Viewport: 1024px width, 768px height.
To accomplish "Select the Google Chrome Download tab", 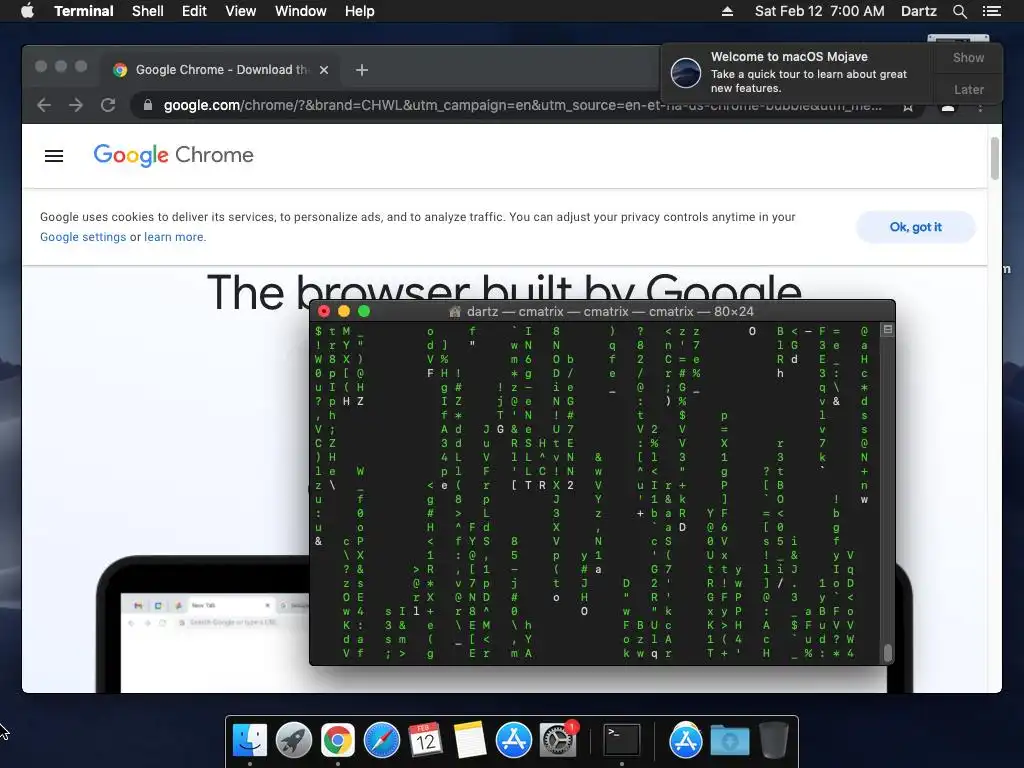I will (x=222, y=70).
